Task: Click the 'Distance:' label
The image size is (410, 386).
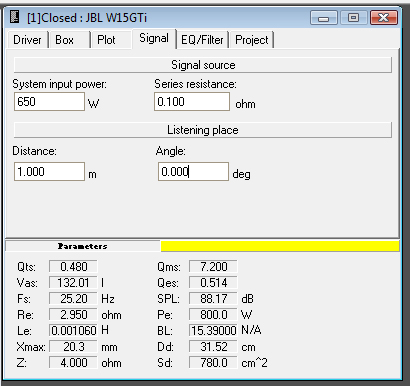Action: [34, 151]
